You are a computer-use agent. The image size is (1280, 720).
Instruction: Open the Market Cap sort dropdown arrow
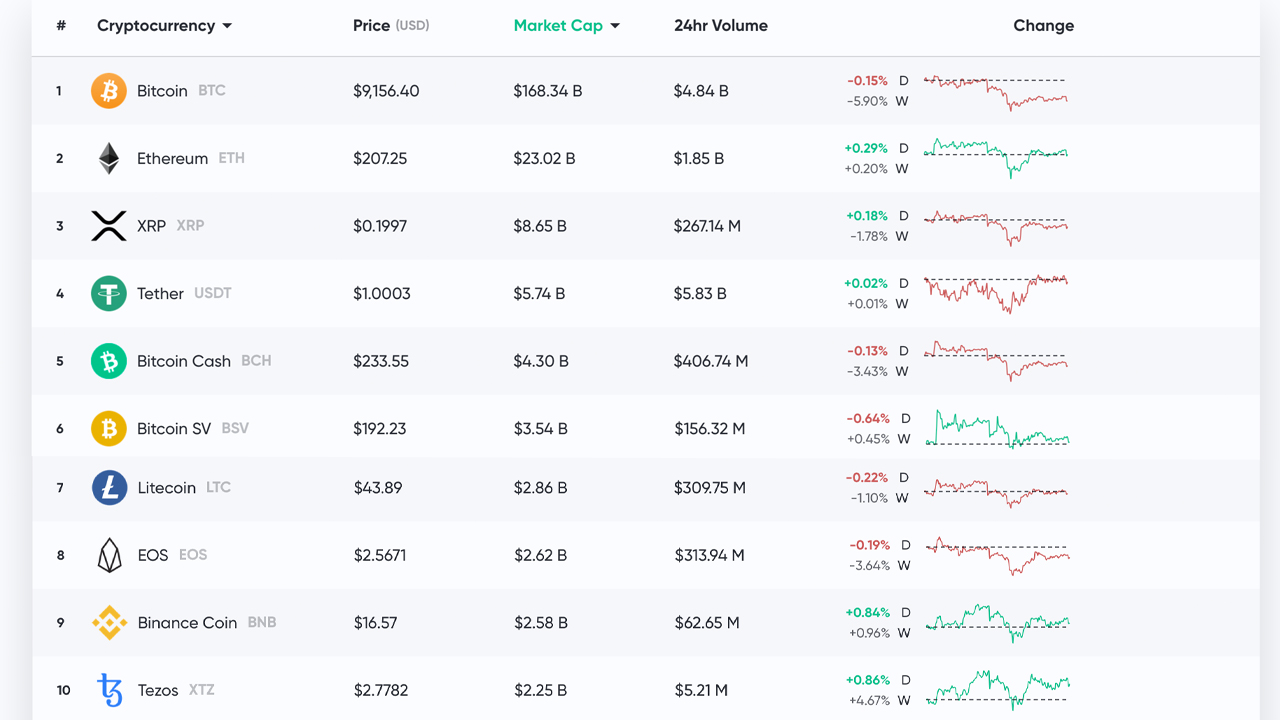[x=615, y=26]
